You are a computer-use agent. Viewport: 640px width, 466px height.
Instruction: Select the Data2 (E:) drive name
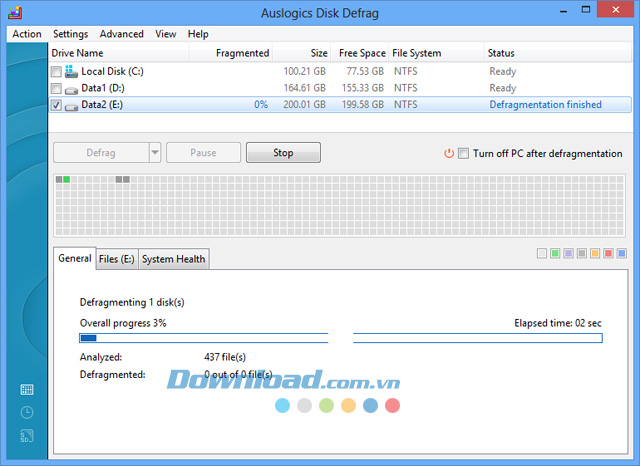[102, 105]
